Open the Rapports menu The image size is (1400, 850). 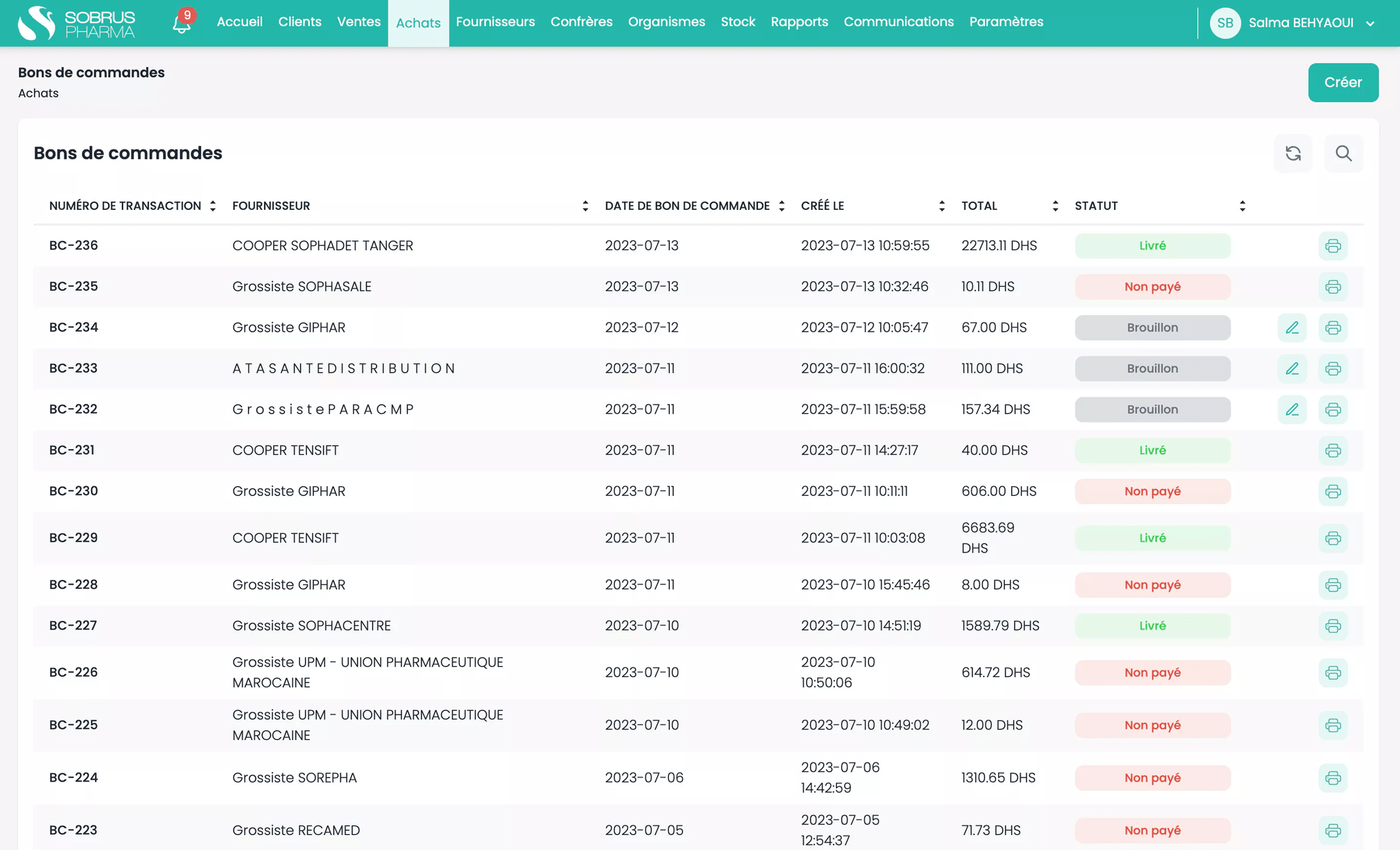(x=799, y=22)
